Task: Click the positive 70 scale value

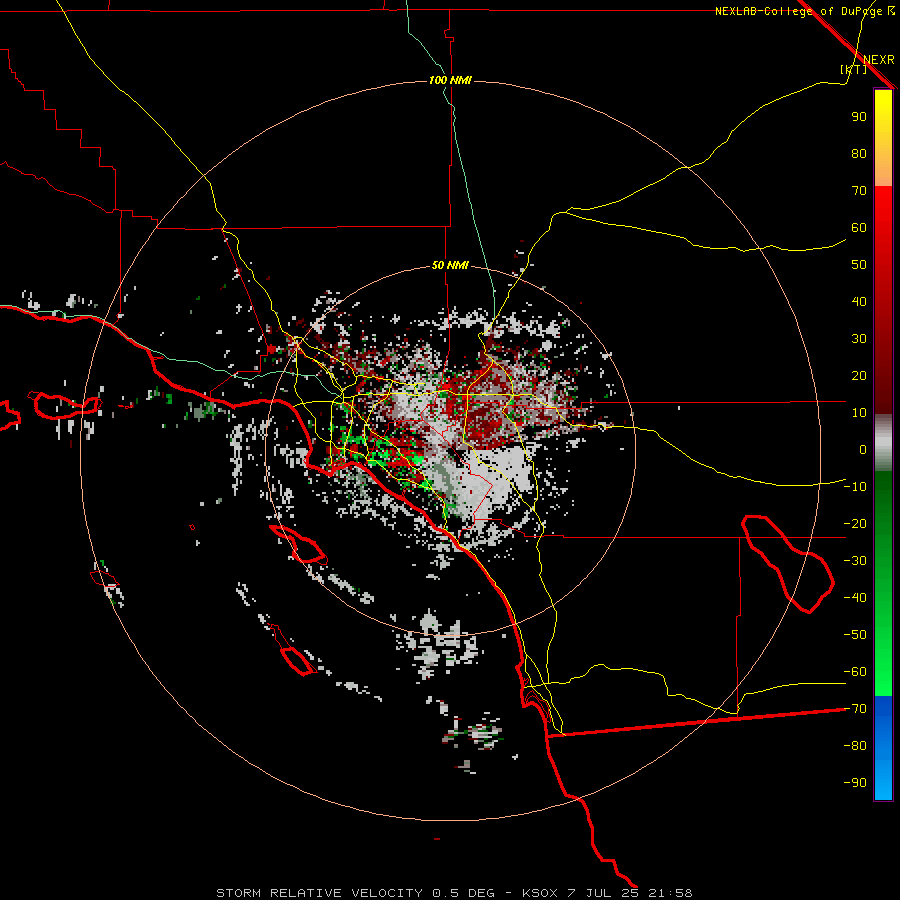Action: [x=859, y=191]
